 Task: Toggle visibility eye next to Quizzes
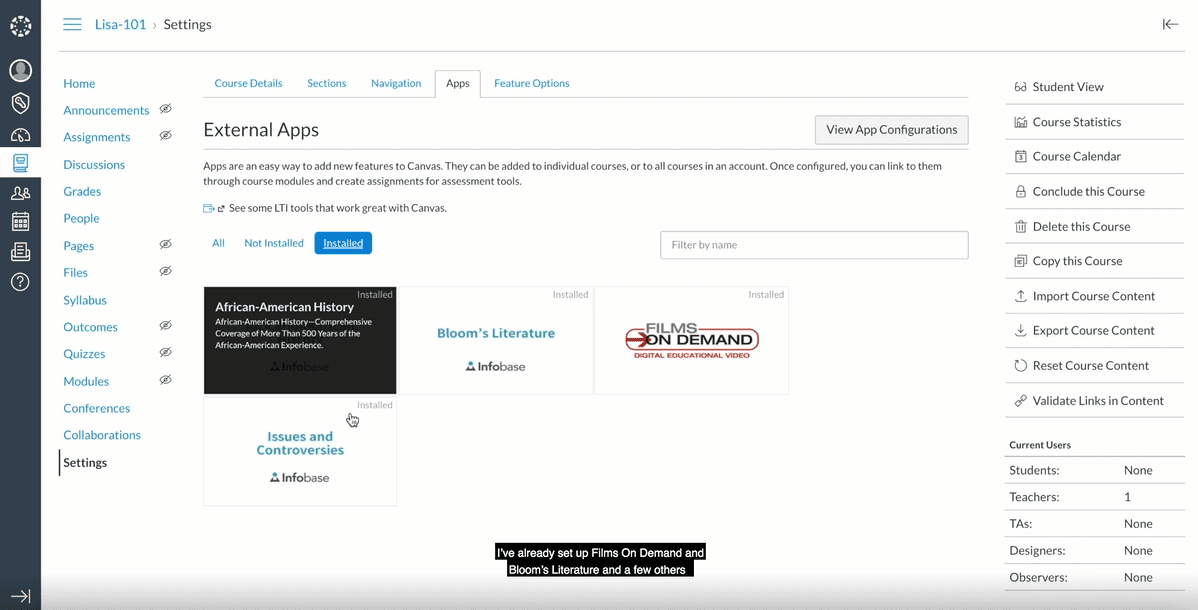(x=165, y=352)
